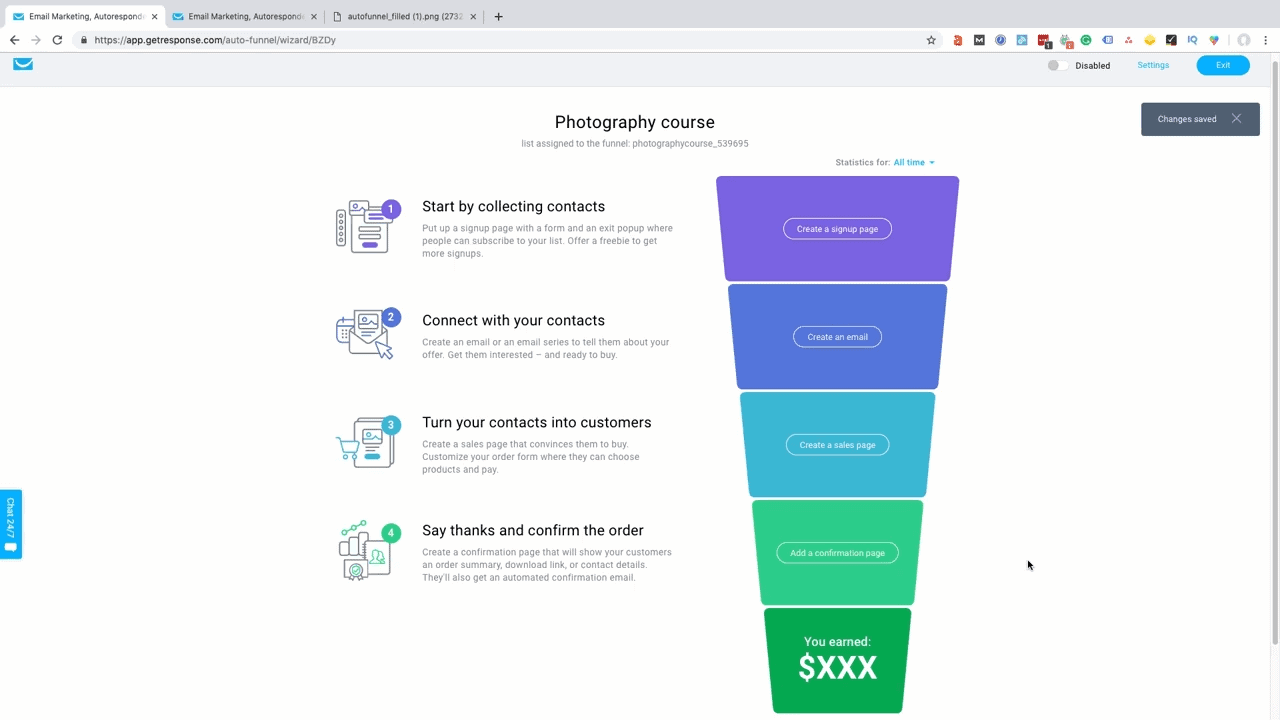Open a new browser tab
Image resolution: width=1280 pixels, height=720 pixels.
click(498, 16)
